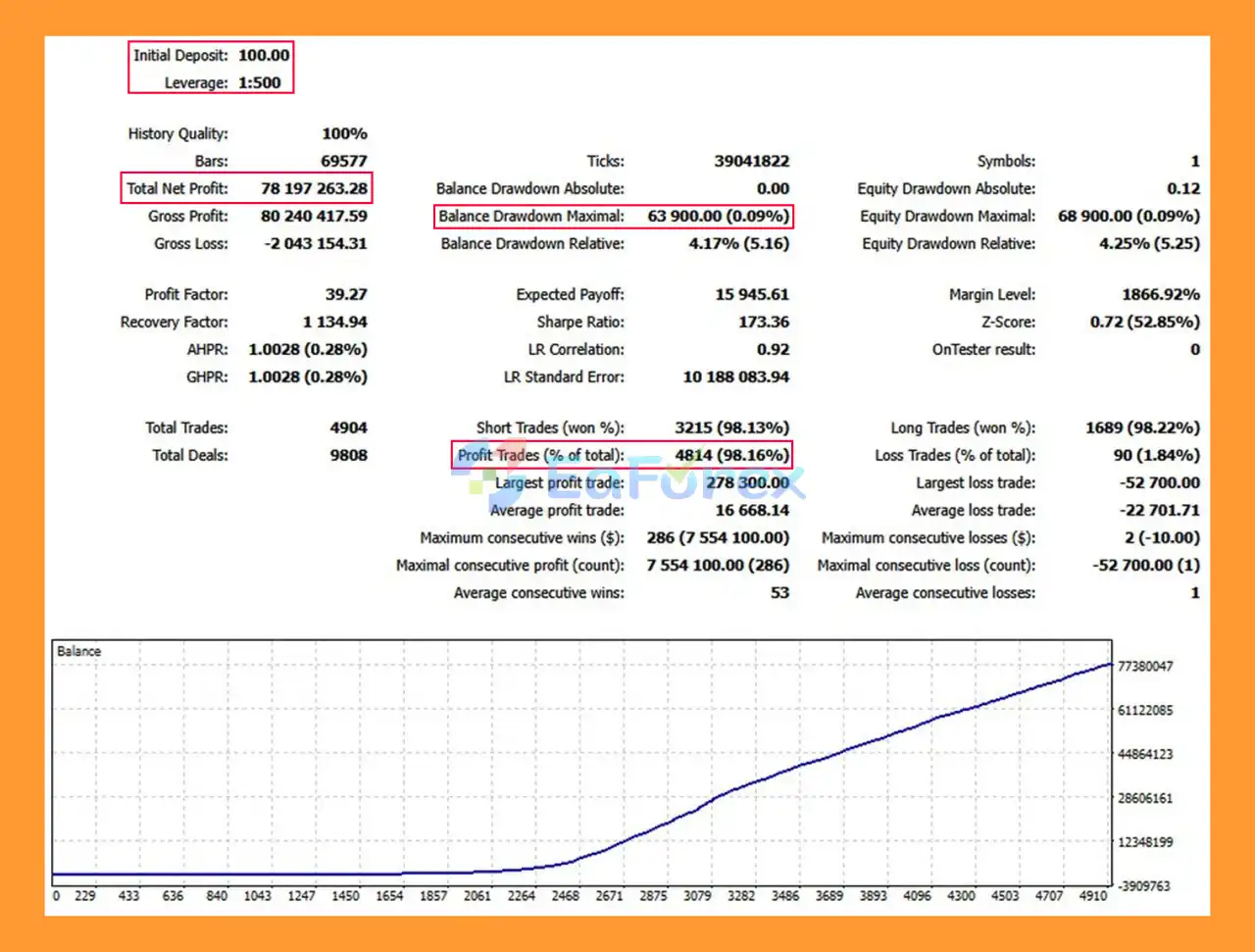The width and height of the screenshot is (1255, 952).
Task: Click the Leverage value 1:500
Action: pos(259,82)
